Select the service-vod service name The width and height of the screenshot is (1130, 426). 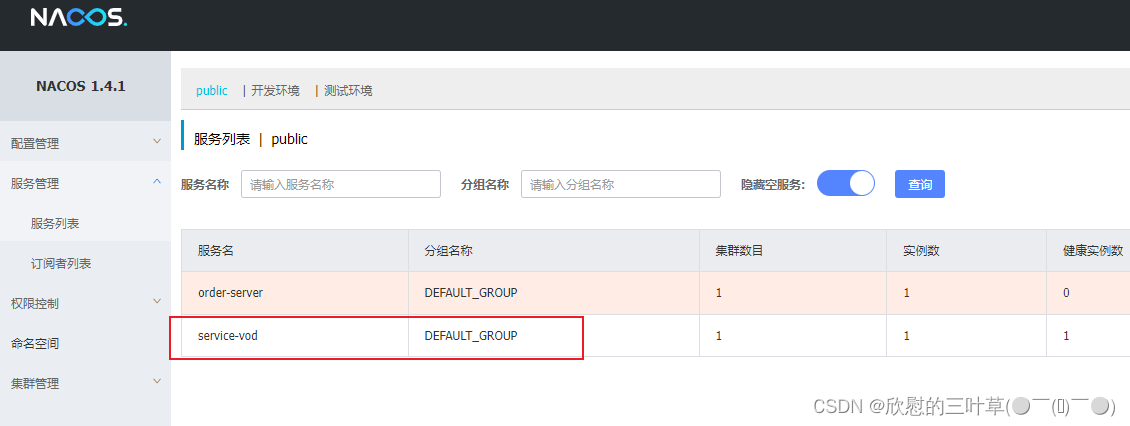pos(228,335)
